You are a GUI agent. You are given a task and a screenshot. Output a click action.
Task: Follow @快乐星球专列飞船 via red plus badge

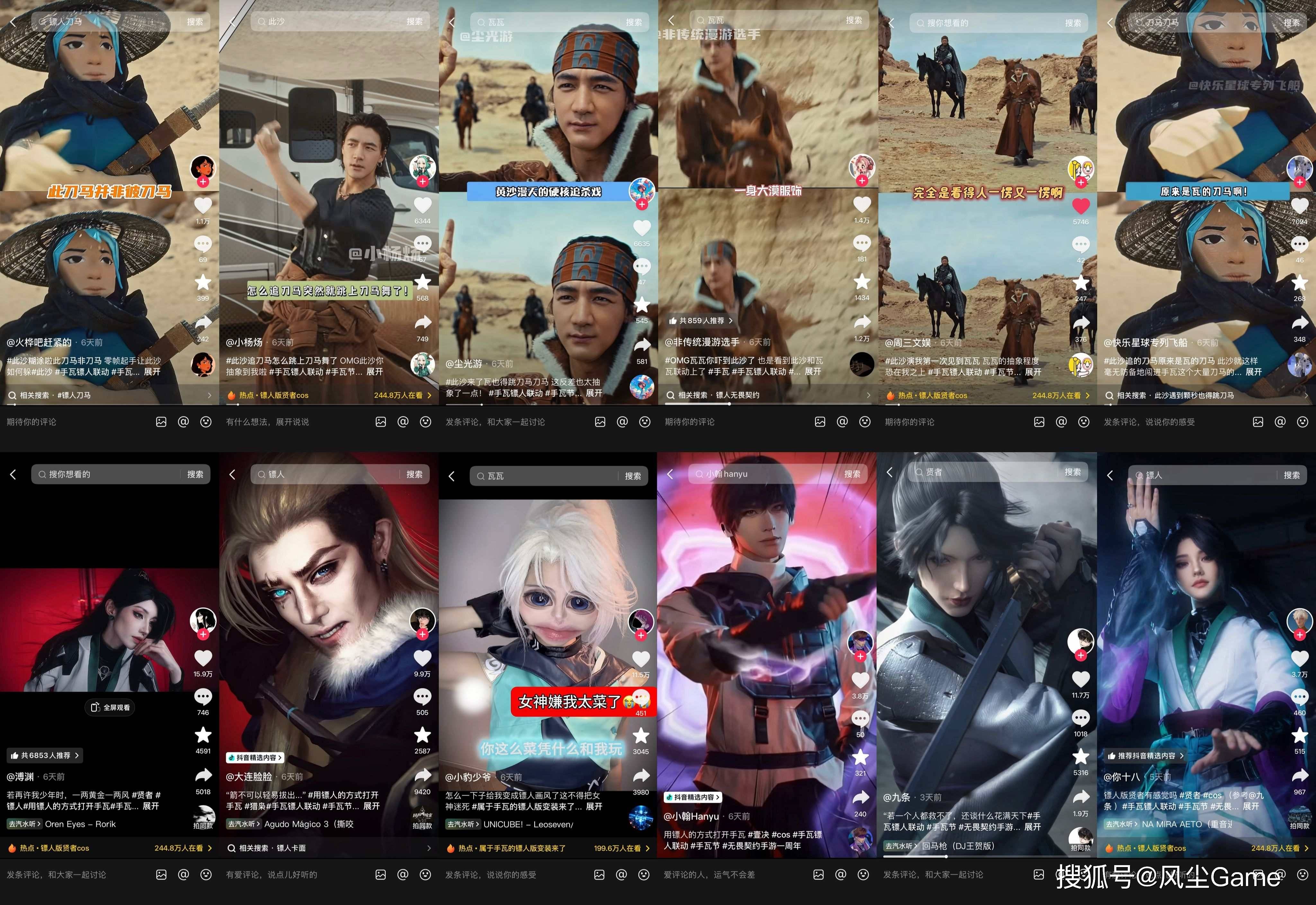1300,182
